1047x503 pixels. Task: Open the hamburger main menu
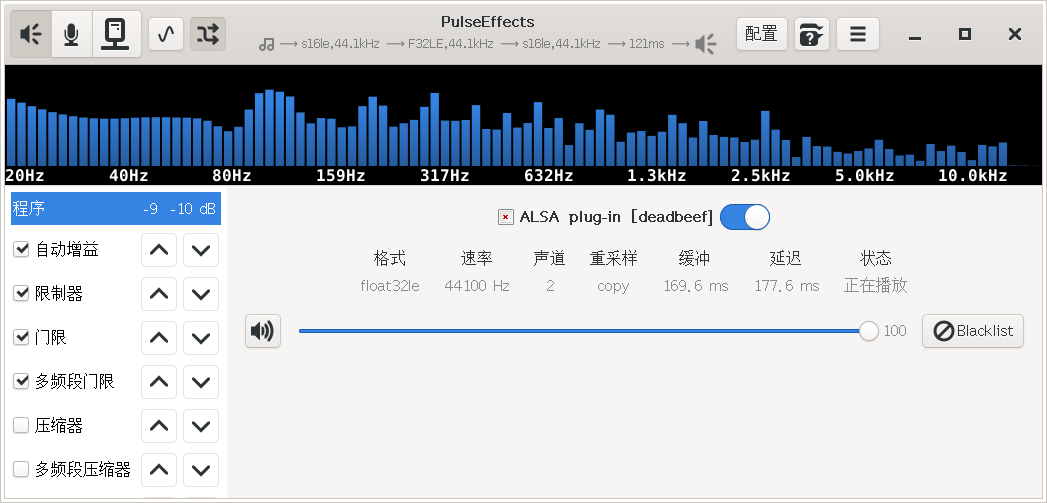click(858, 34)
